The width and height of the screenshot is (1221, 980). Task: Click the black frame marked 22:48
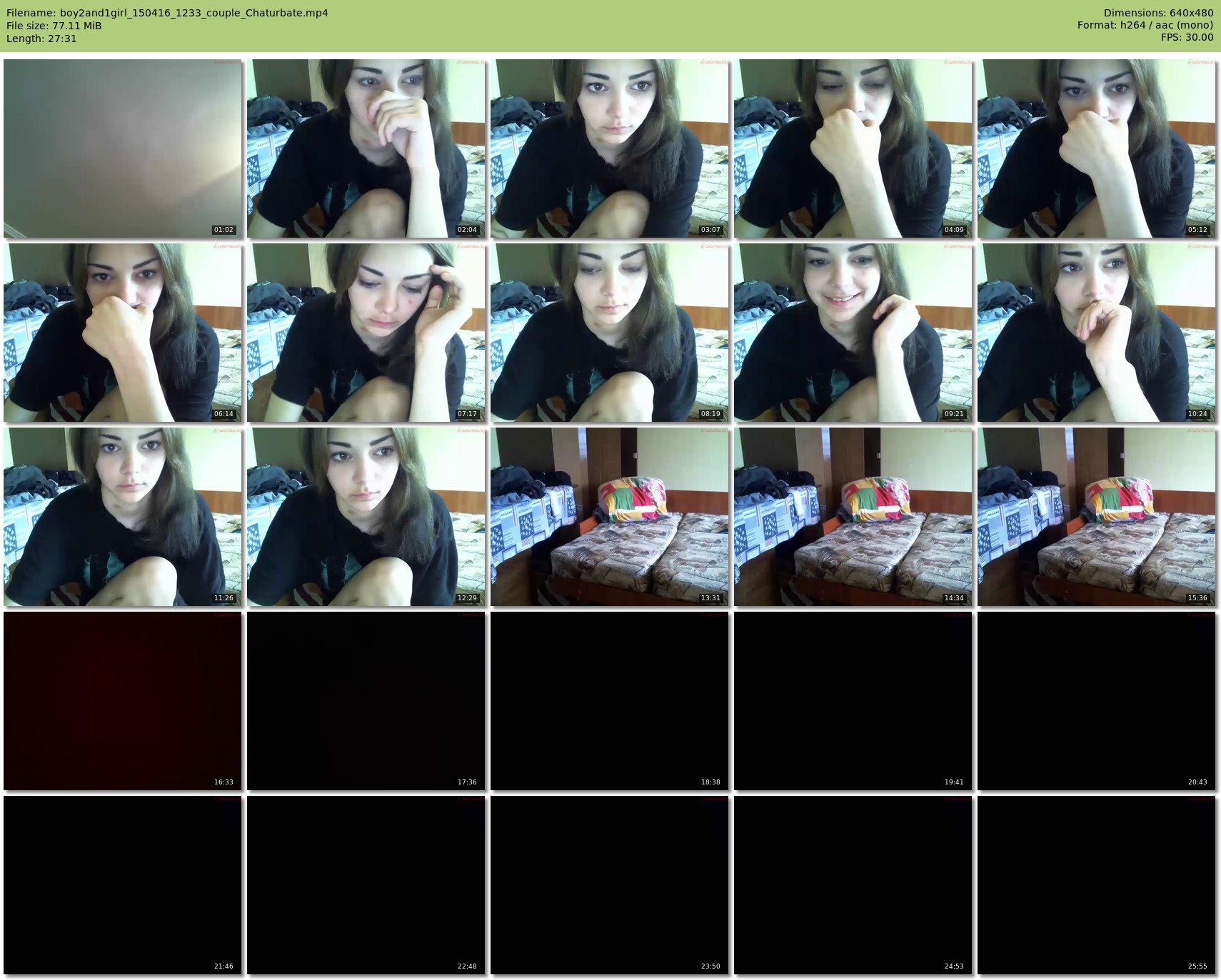point(366,885)
